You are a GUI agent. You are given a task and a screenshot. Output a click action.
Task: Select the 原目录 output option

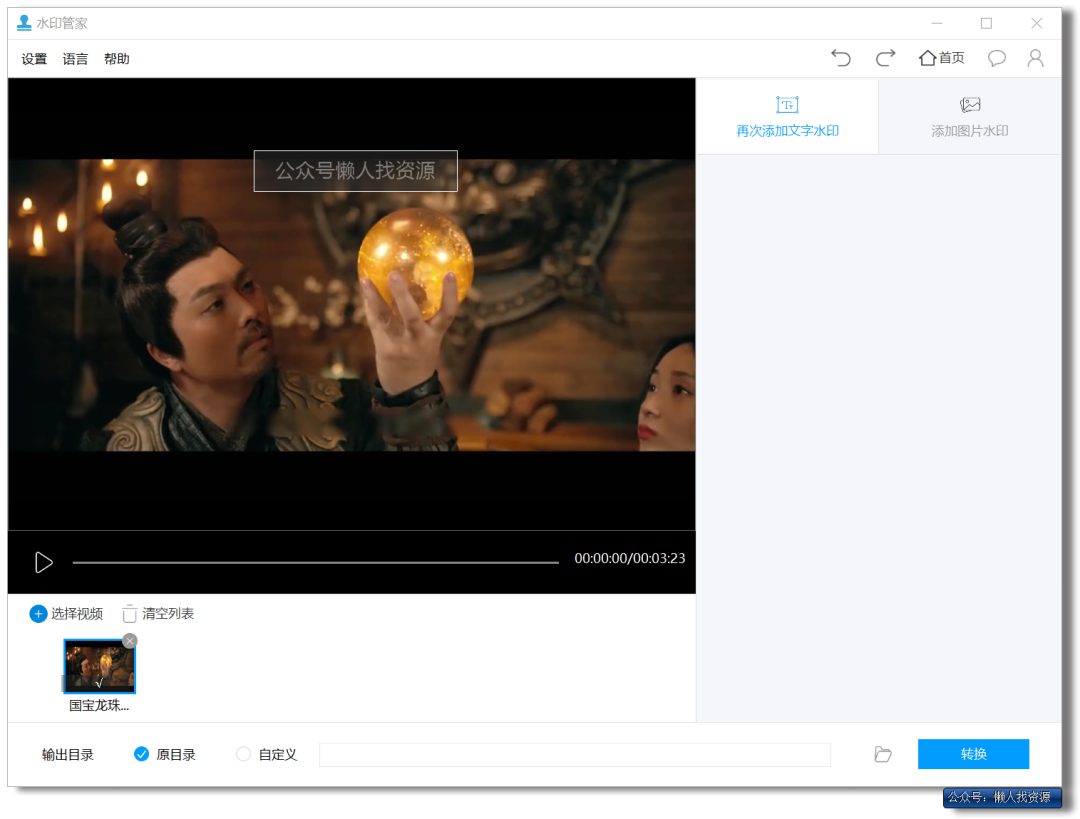[165, 754]
